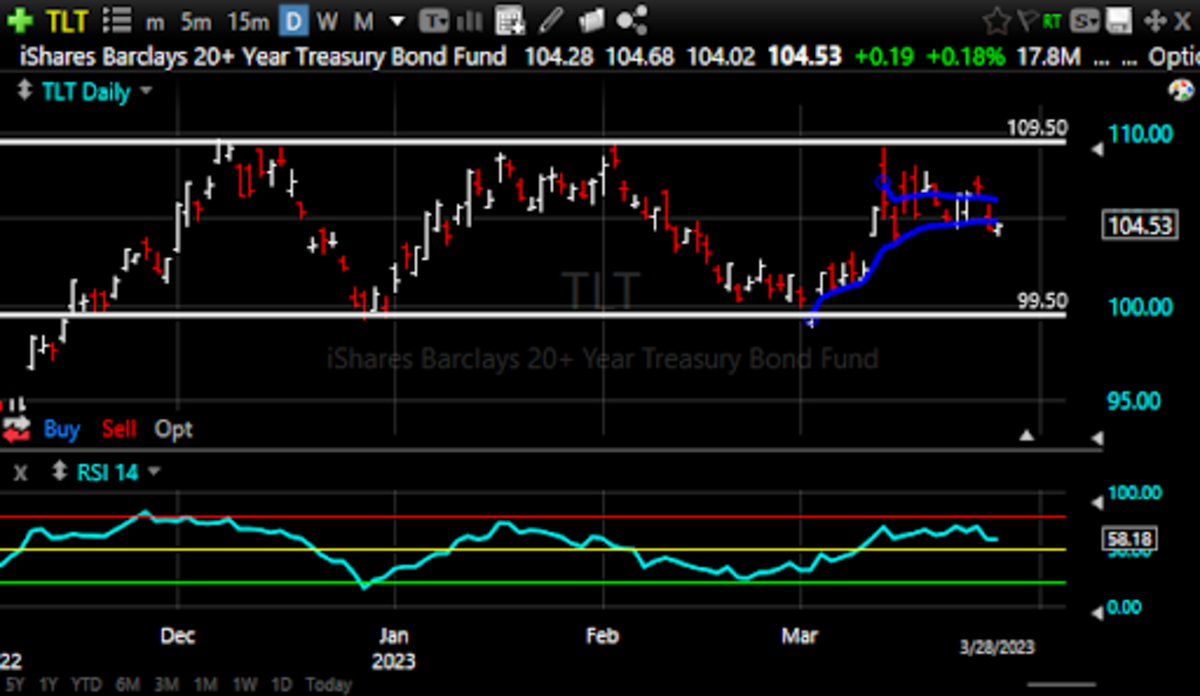Click the red Sell button
Screen dimensions: 1200x696
[x=119, y=429]
